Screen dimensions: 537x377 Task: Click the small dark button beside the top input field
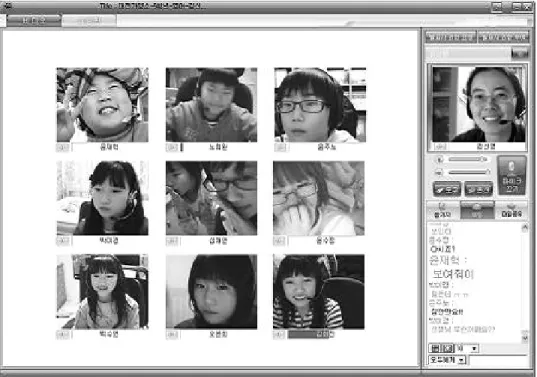point(520,54)
